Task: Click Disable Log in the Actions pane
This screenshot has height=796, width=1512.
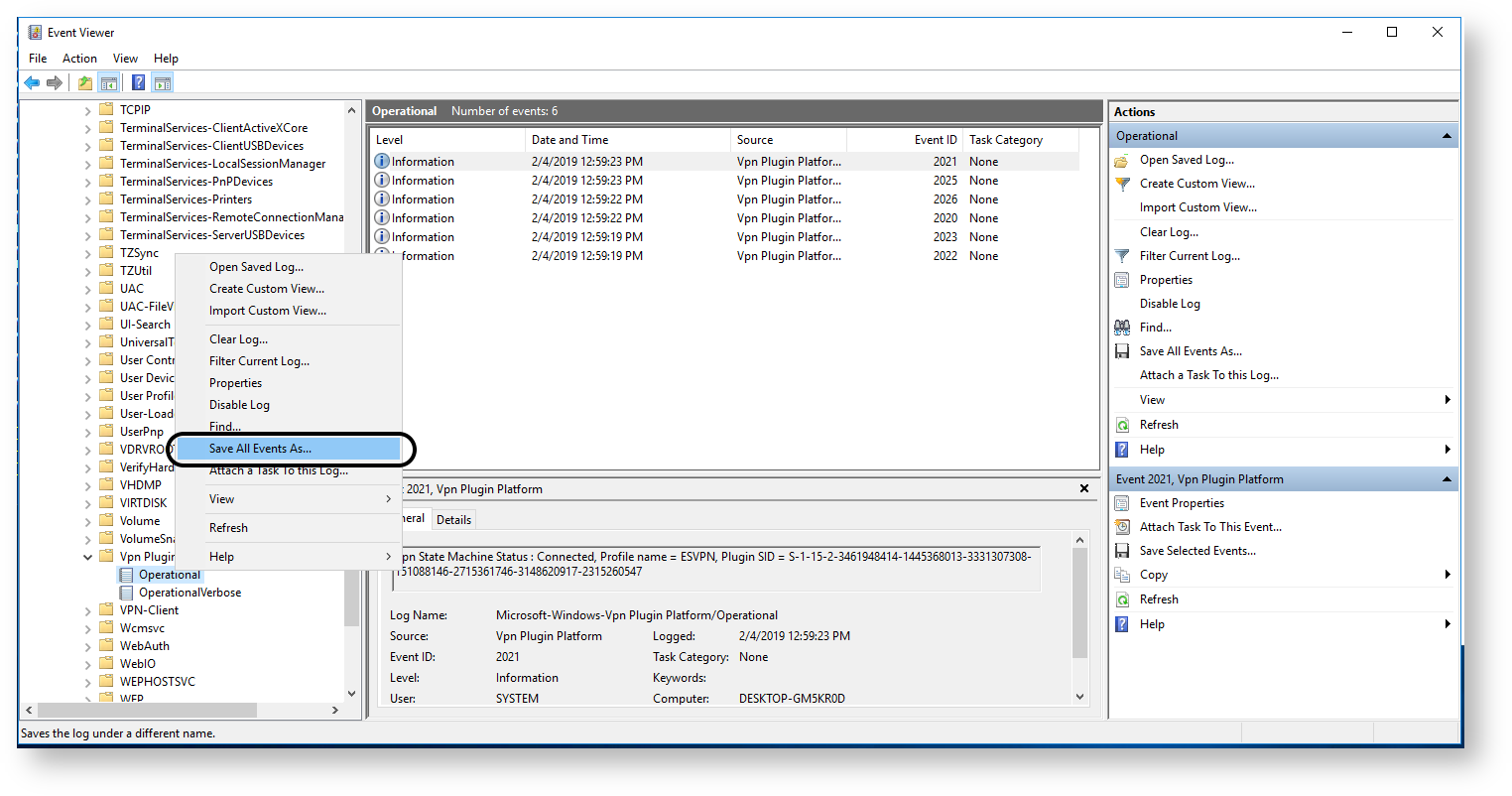Action: (x=1171, y=303)
